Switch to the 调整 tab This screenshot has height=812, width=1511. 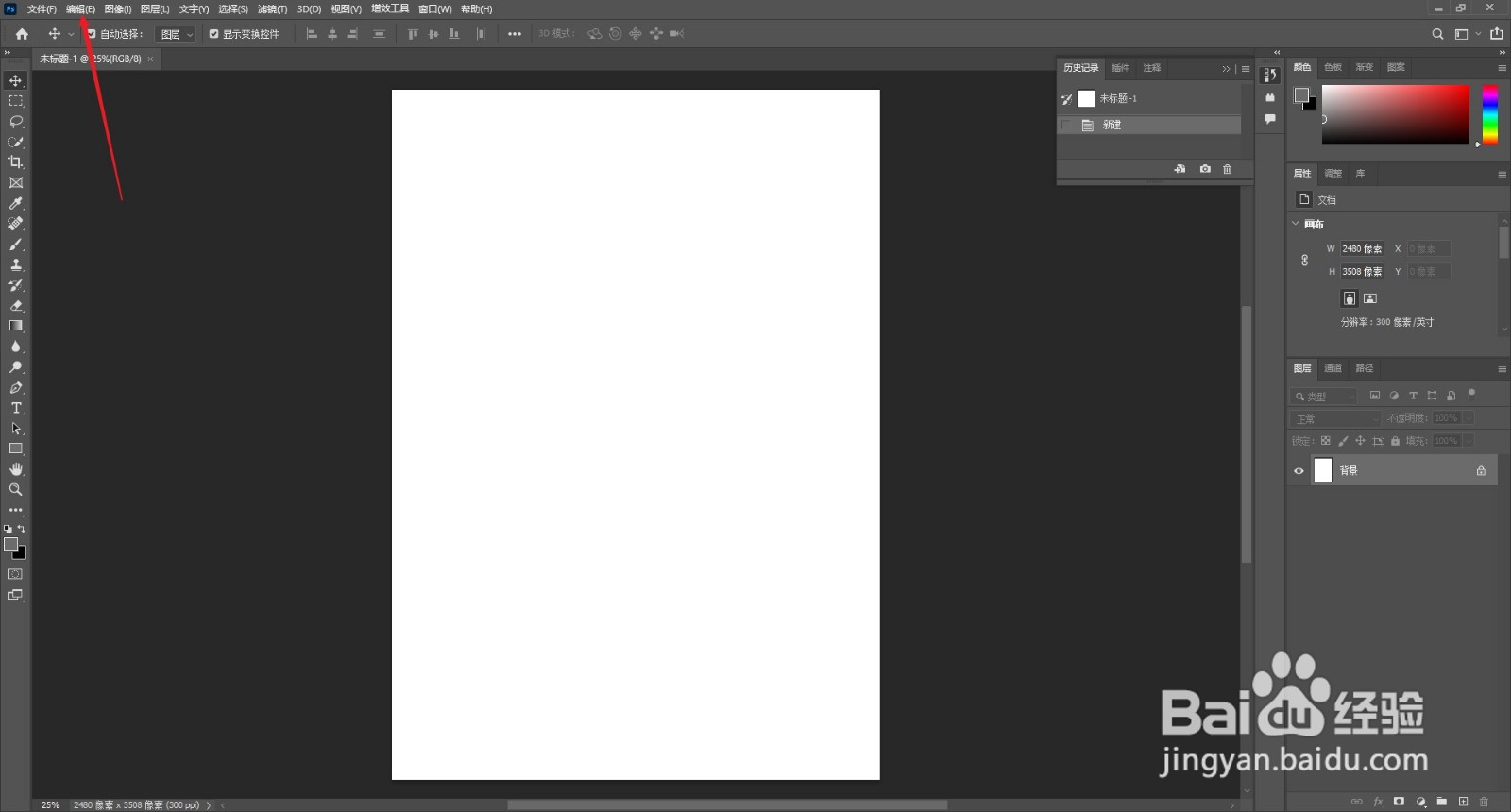coord(1333,173)
